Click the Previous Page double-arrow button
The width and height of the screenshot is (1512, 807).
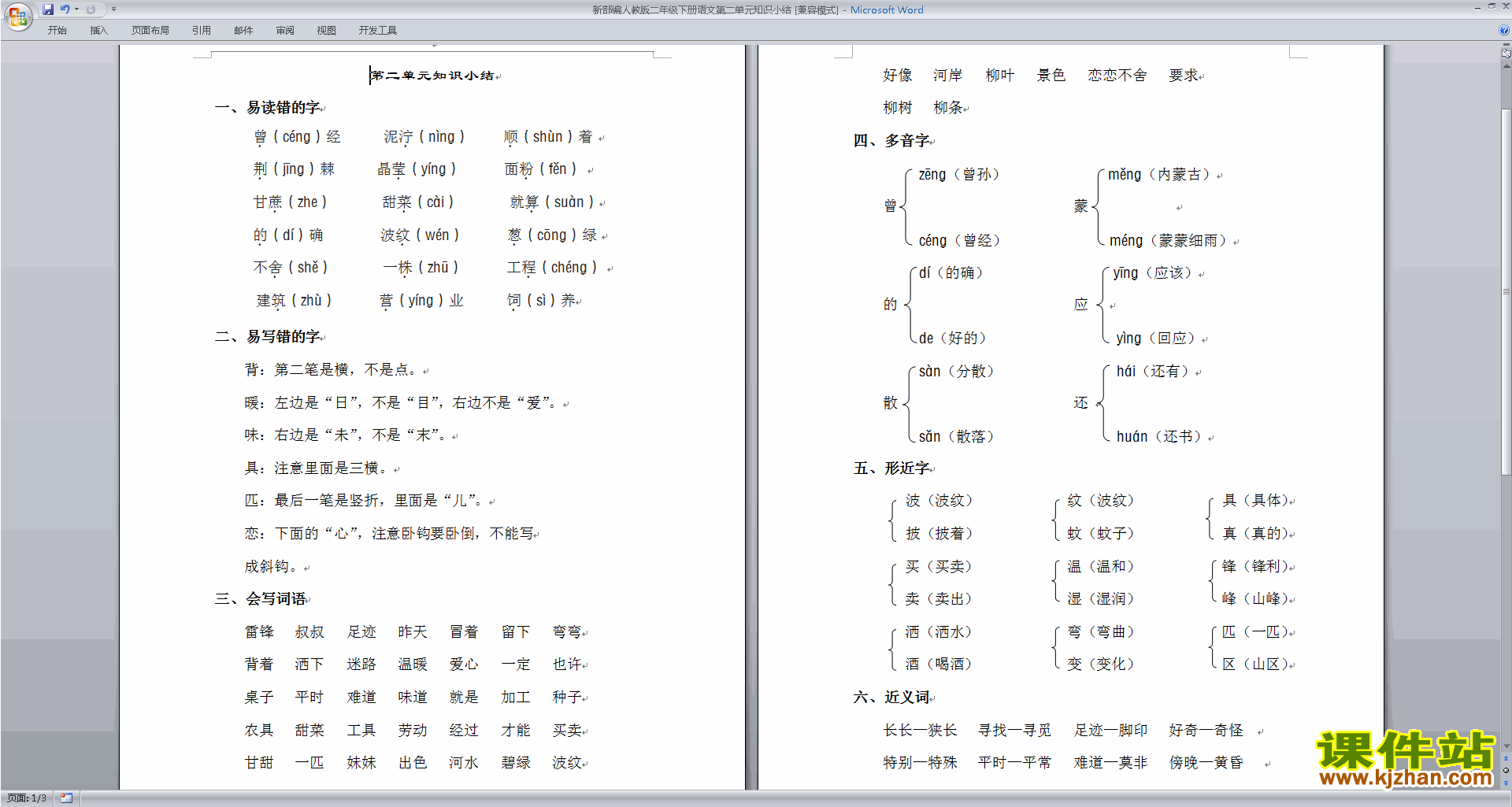coord(1506,758)
